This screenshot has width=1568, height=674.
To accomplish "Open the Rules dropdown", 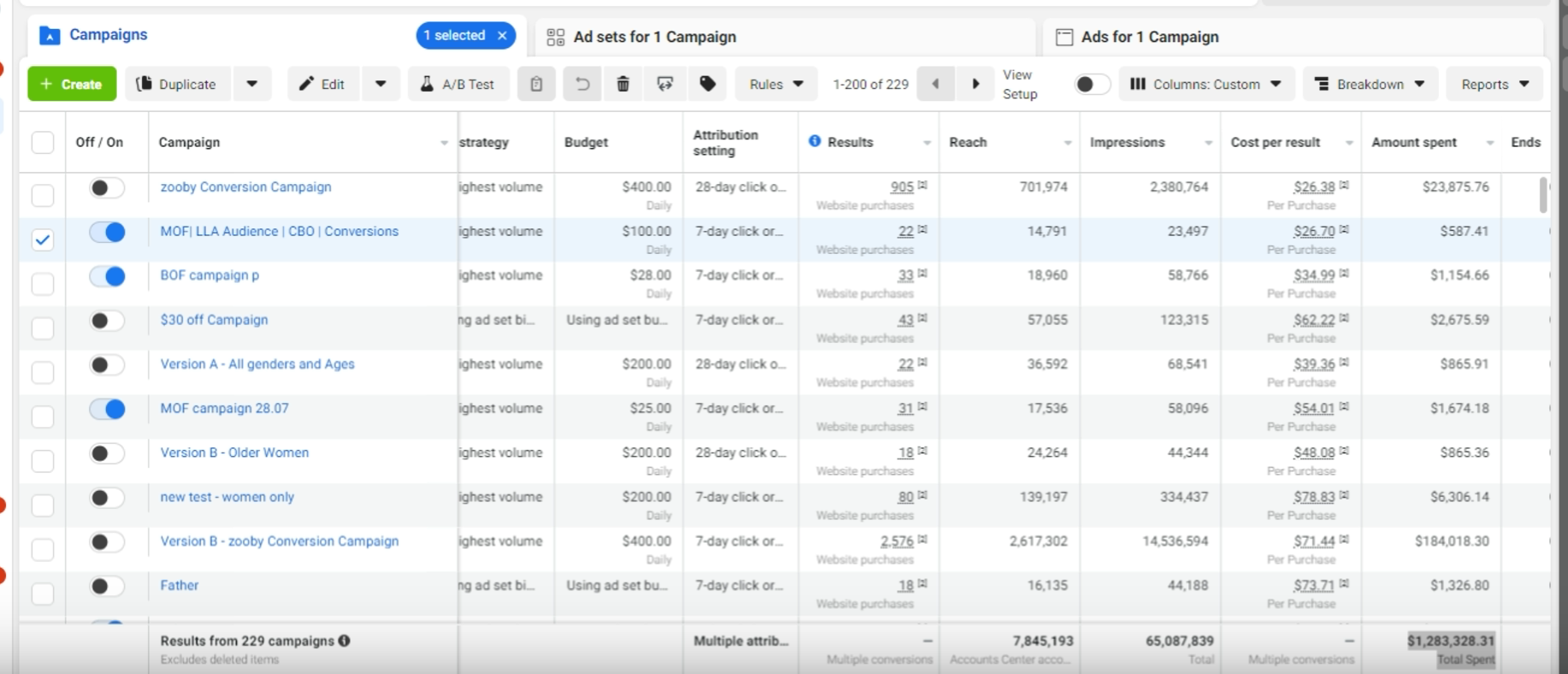I will tap(776, 84).
